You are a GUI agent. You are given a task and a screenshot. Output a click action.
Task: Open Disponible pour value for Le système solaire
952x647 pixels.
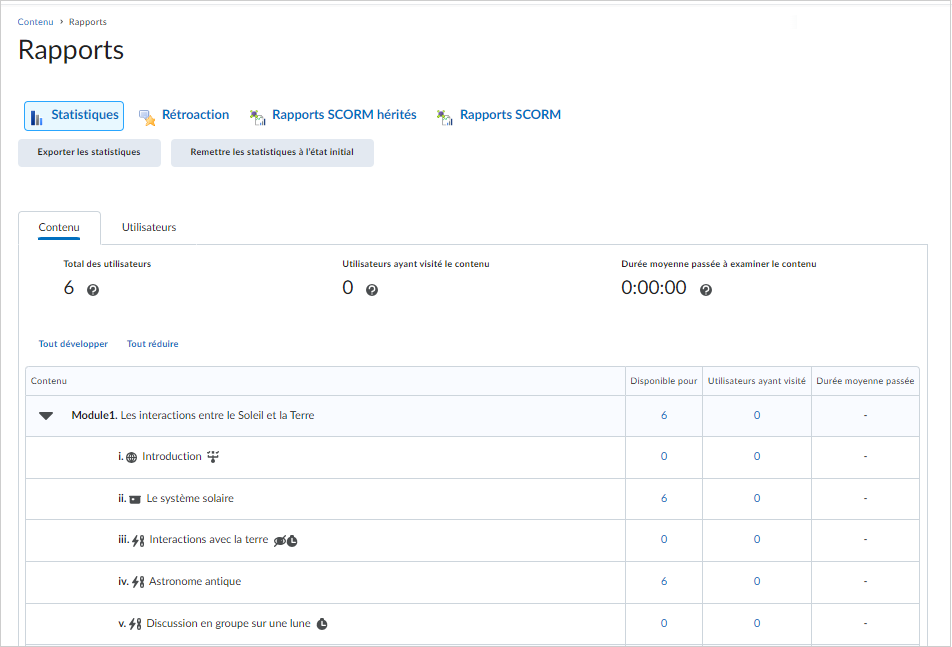[x=664, y=498]
